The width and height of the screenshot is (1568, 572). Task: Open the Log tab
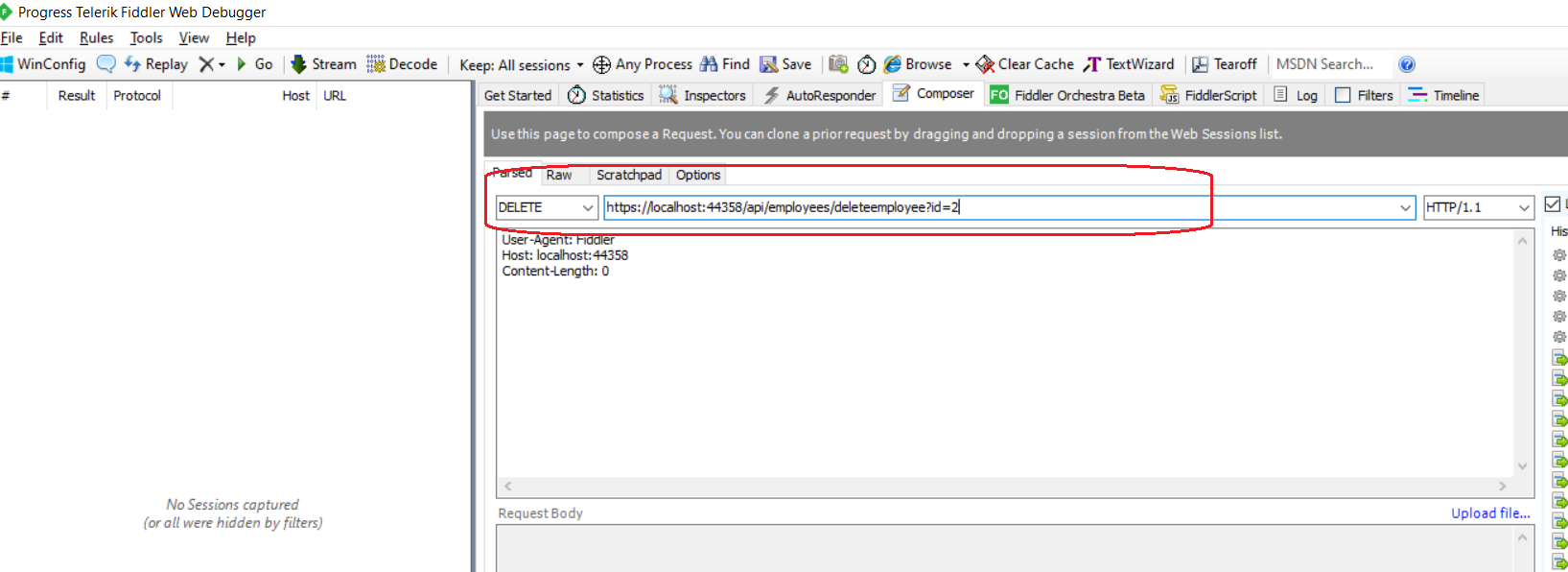coord(1295,95)
